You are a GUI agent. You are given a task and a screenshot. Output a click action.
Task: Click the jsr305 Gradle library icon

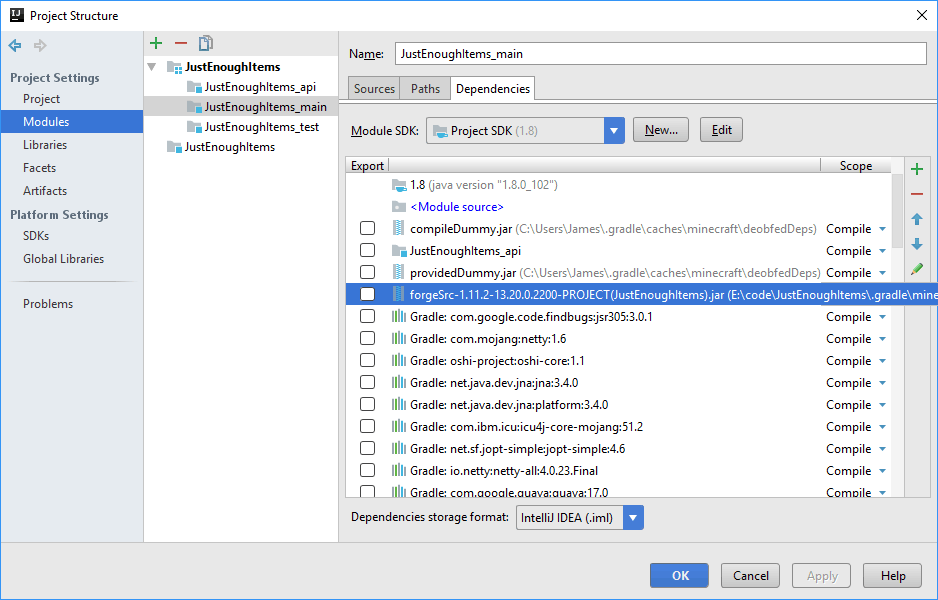pos(398,316)
